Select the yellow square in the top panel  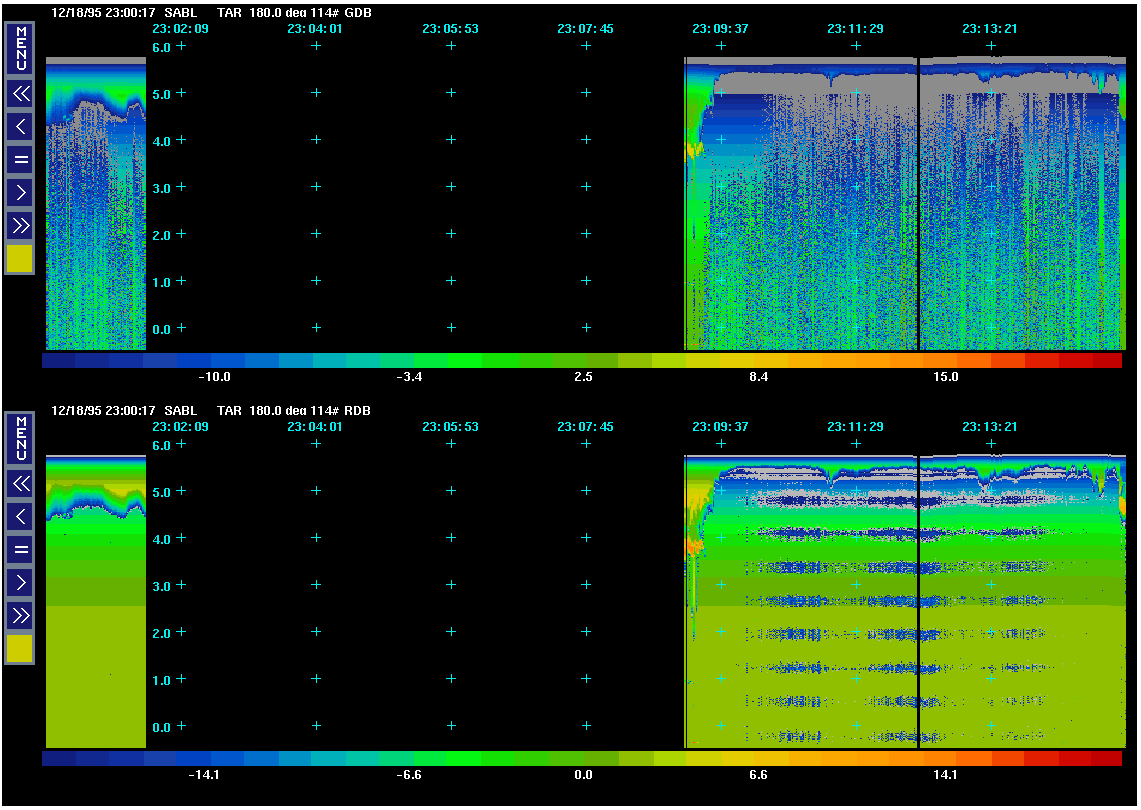[20, 259]
